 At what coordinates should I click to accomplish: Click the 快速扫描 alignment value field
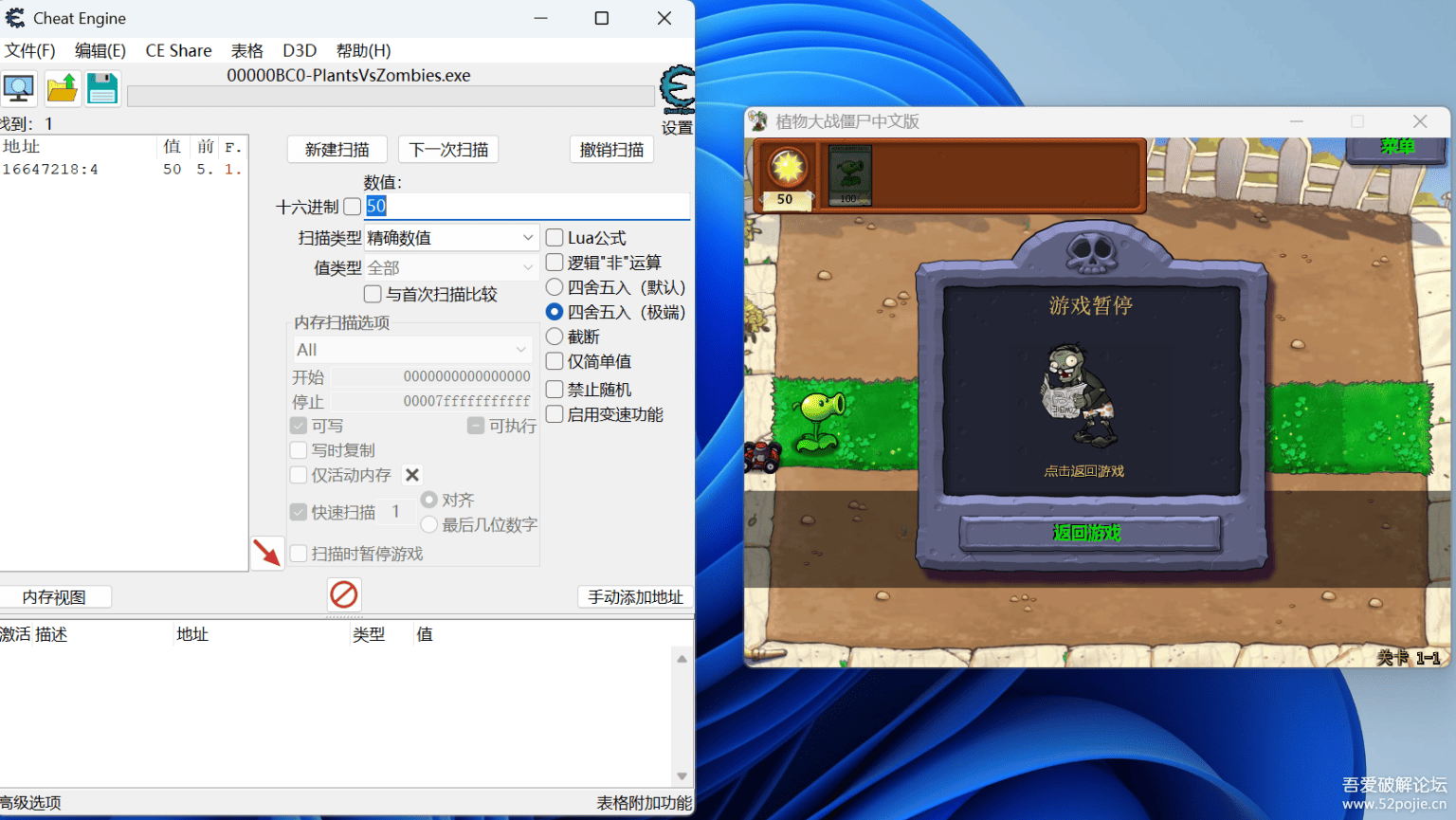pyautogui.click(x=396, y=512)
